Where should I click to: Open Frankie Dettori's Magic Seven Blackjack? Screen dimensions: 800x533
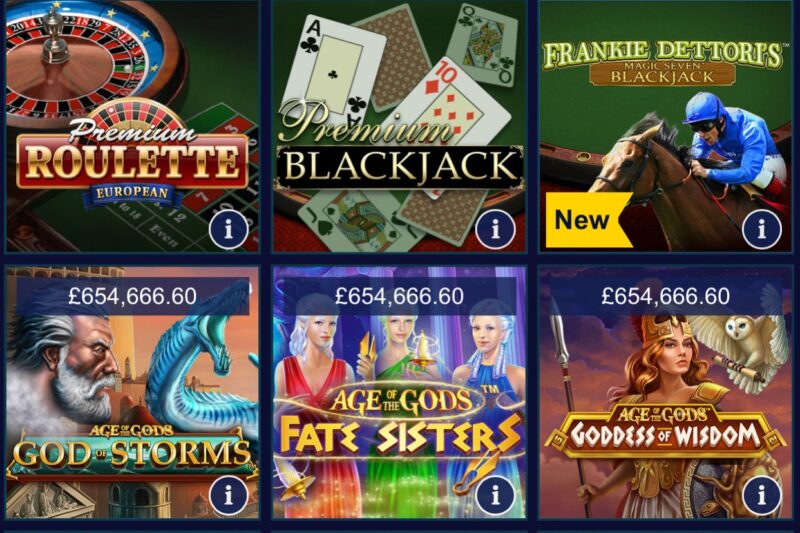pyautogui.click(x=666, y=126)
